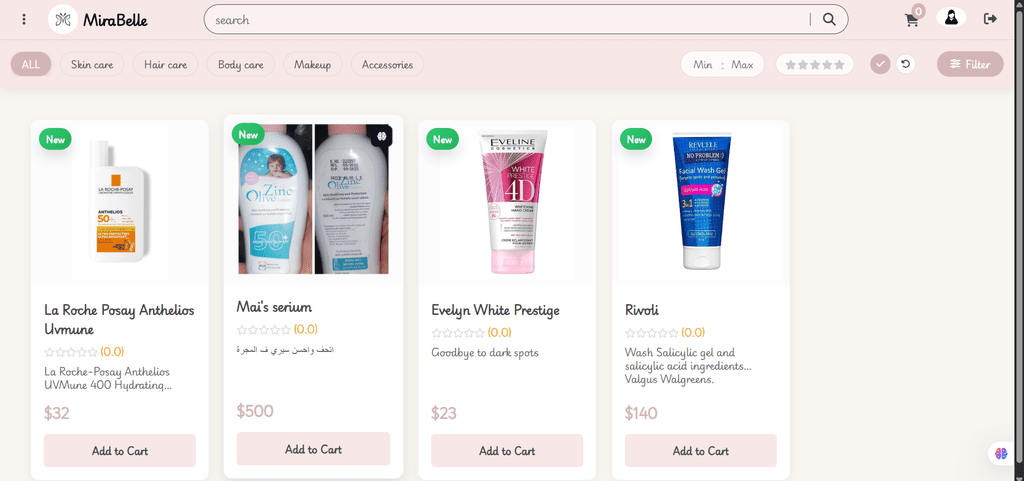Open the three-dot vertical menu
Screen dimensions: 1024x481
coord(24,19)
